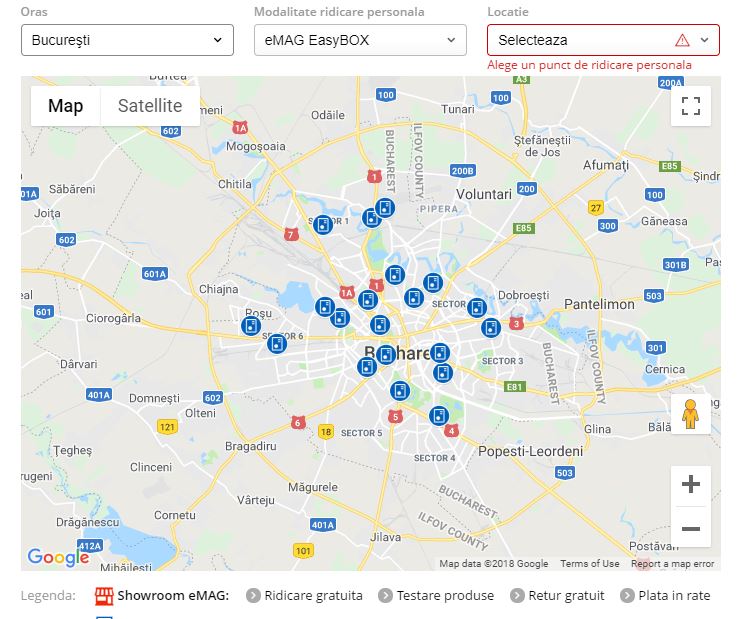739x619 pixels.
Task: Click the Afumați label on the map
Action: point(606,165)
